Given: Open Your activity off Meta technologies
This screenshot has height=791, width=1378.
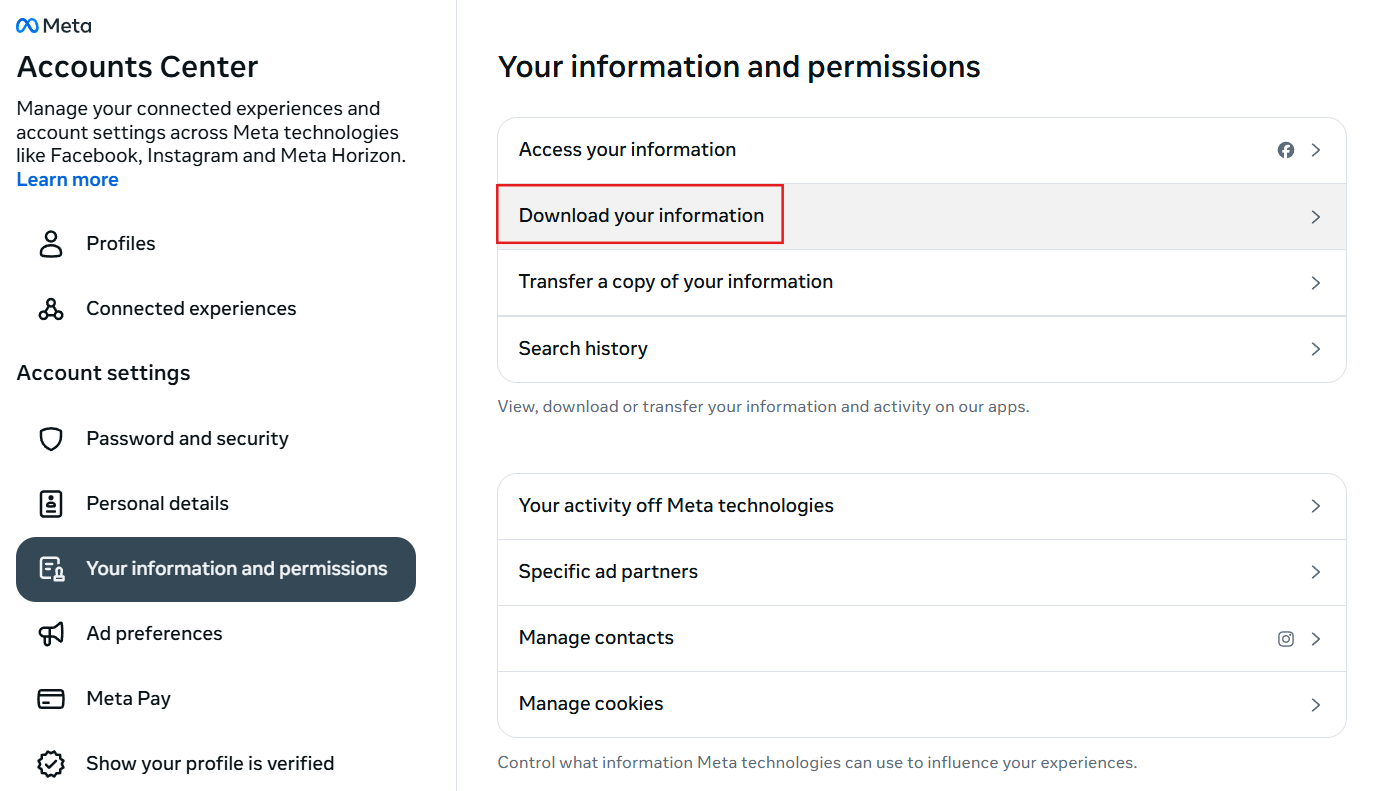Looking at the screenshot, I should (676, 506).
